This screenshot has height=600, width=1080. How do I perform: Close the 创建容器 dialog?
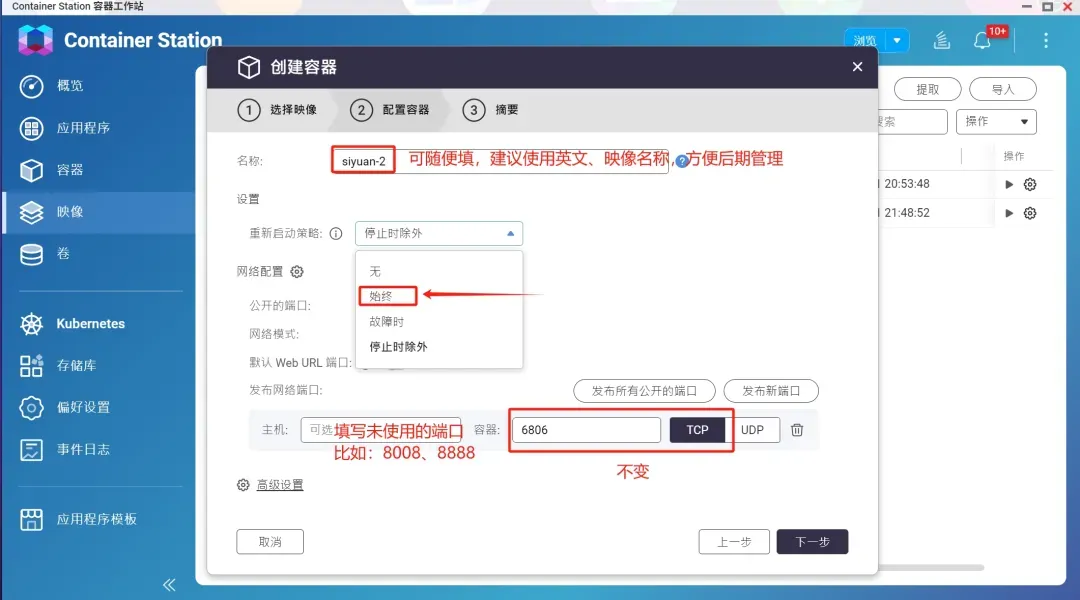pos(857,67)
